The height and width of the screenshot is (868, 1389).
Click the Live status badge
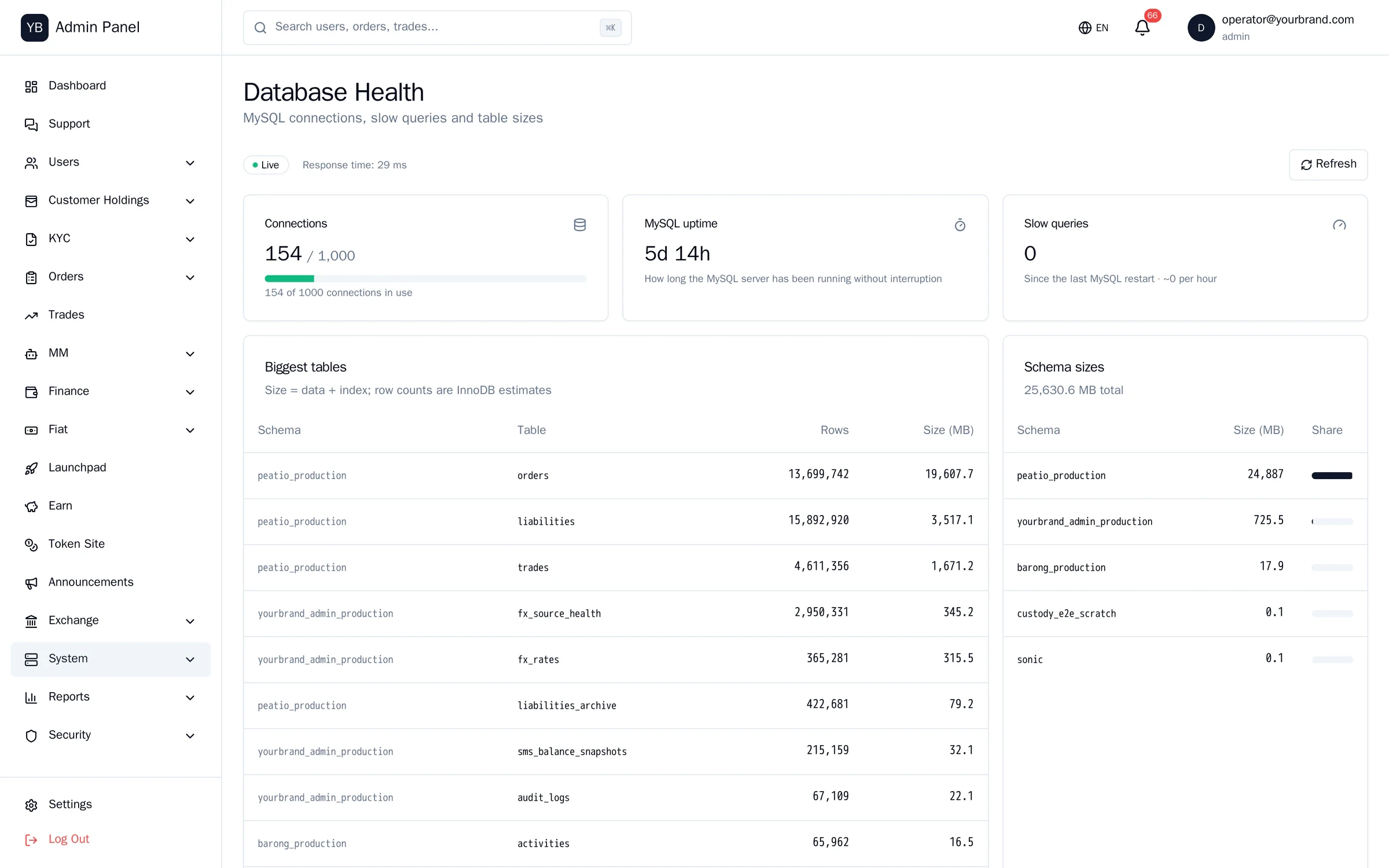coord(266,165)
